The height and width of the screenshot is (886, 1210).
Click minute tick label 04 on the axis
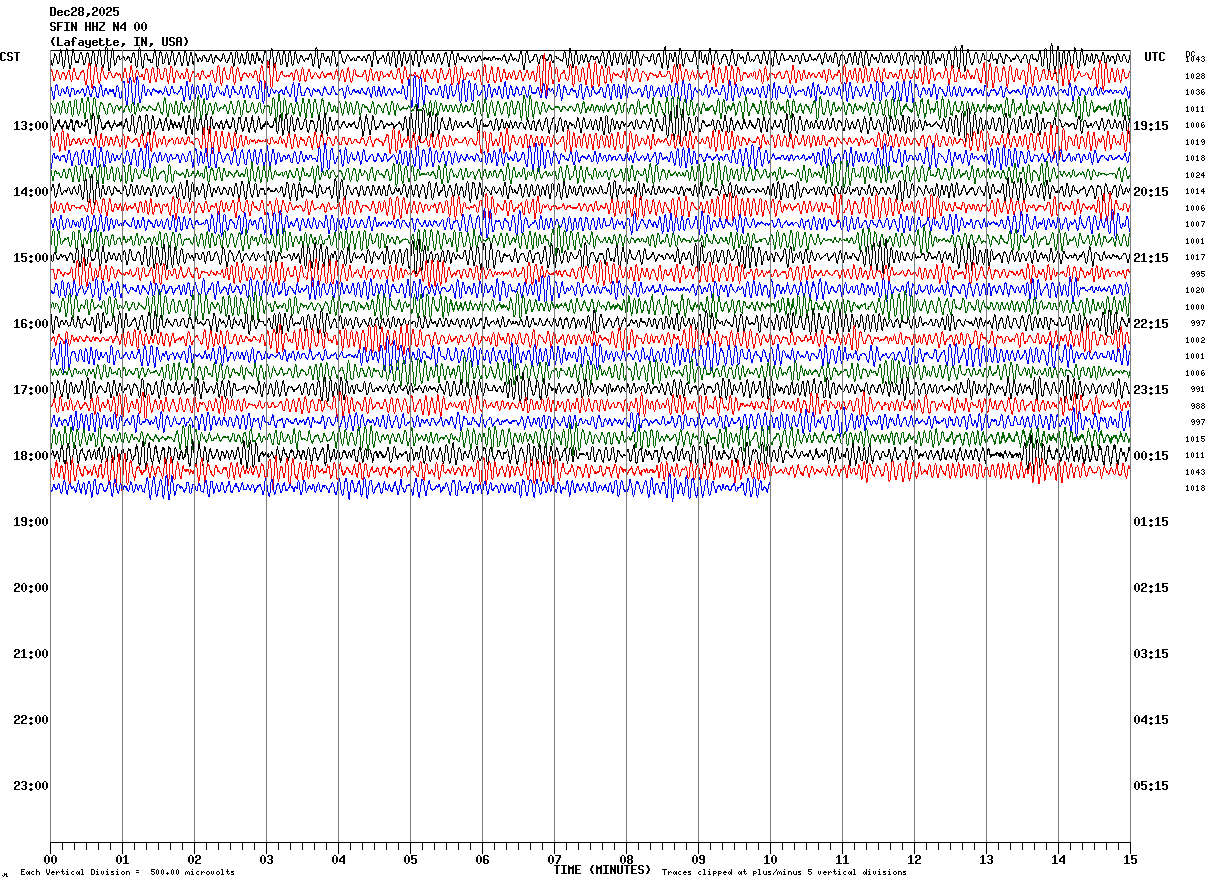pyautogui.click(x=338, y=859)
